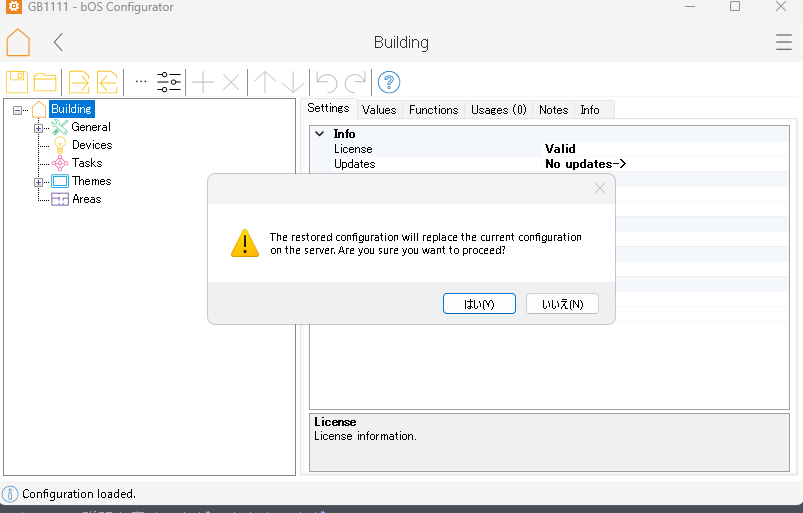Select Devices in the tree

[x=92, y=145]
